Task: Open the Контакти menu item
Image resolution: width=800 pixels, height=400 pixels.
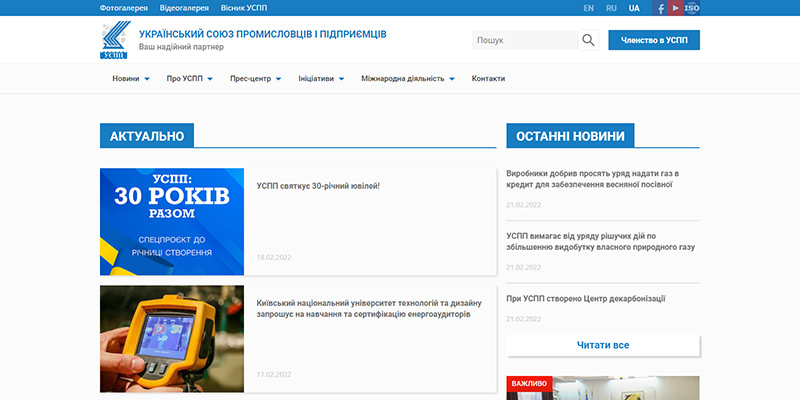Action: point(488,79)
